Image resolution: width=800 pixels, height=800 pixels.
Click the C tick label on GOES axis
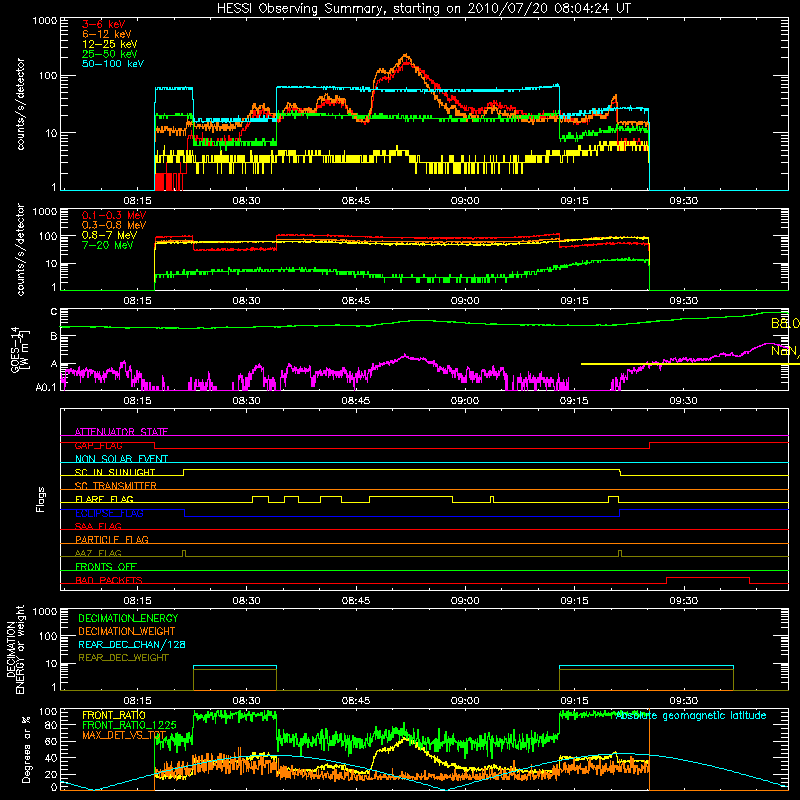pos(54,312)
